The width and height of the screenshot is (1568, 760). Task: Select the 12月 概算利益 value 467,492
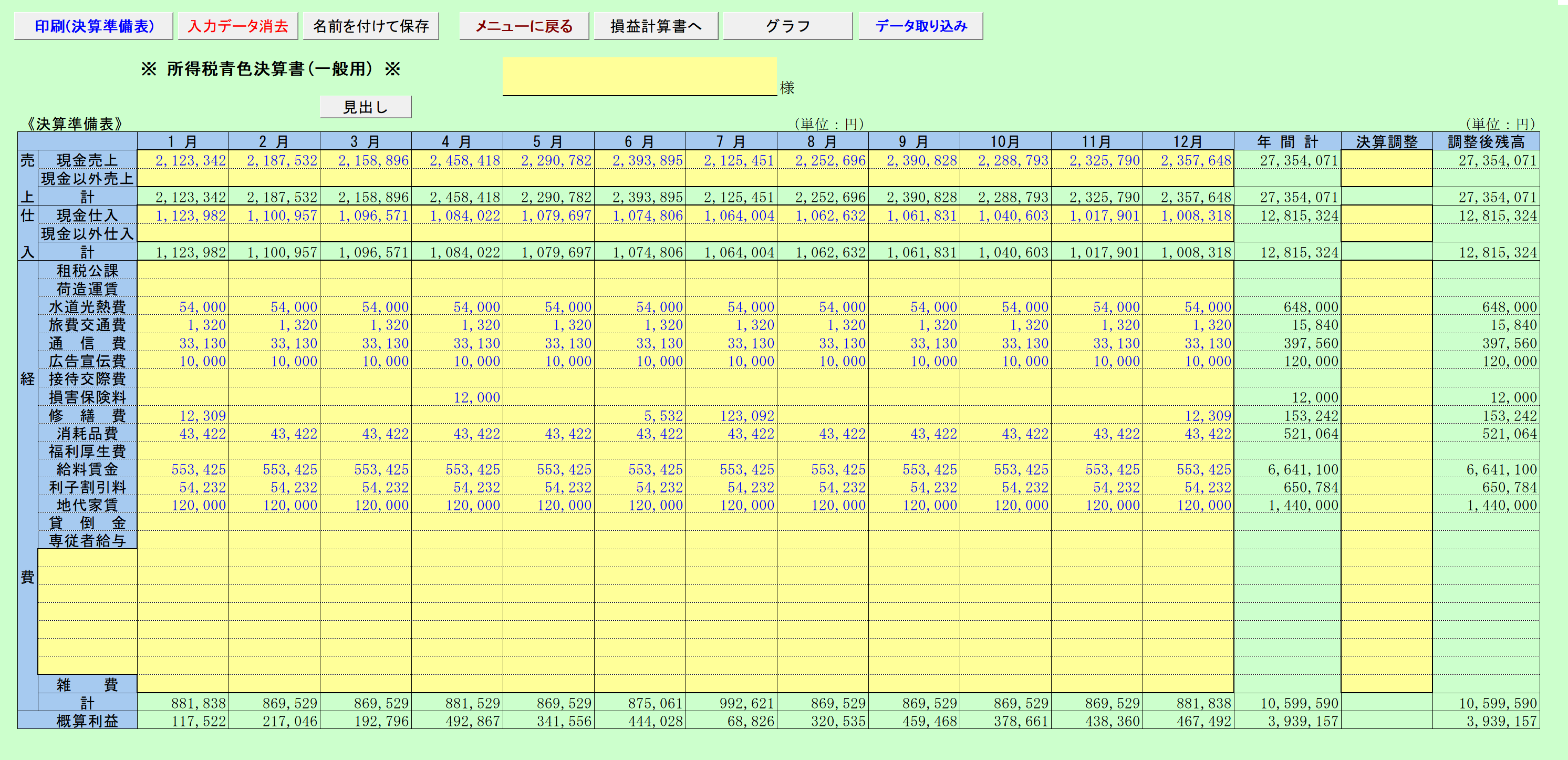1188,721
